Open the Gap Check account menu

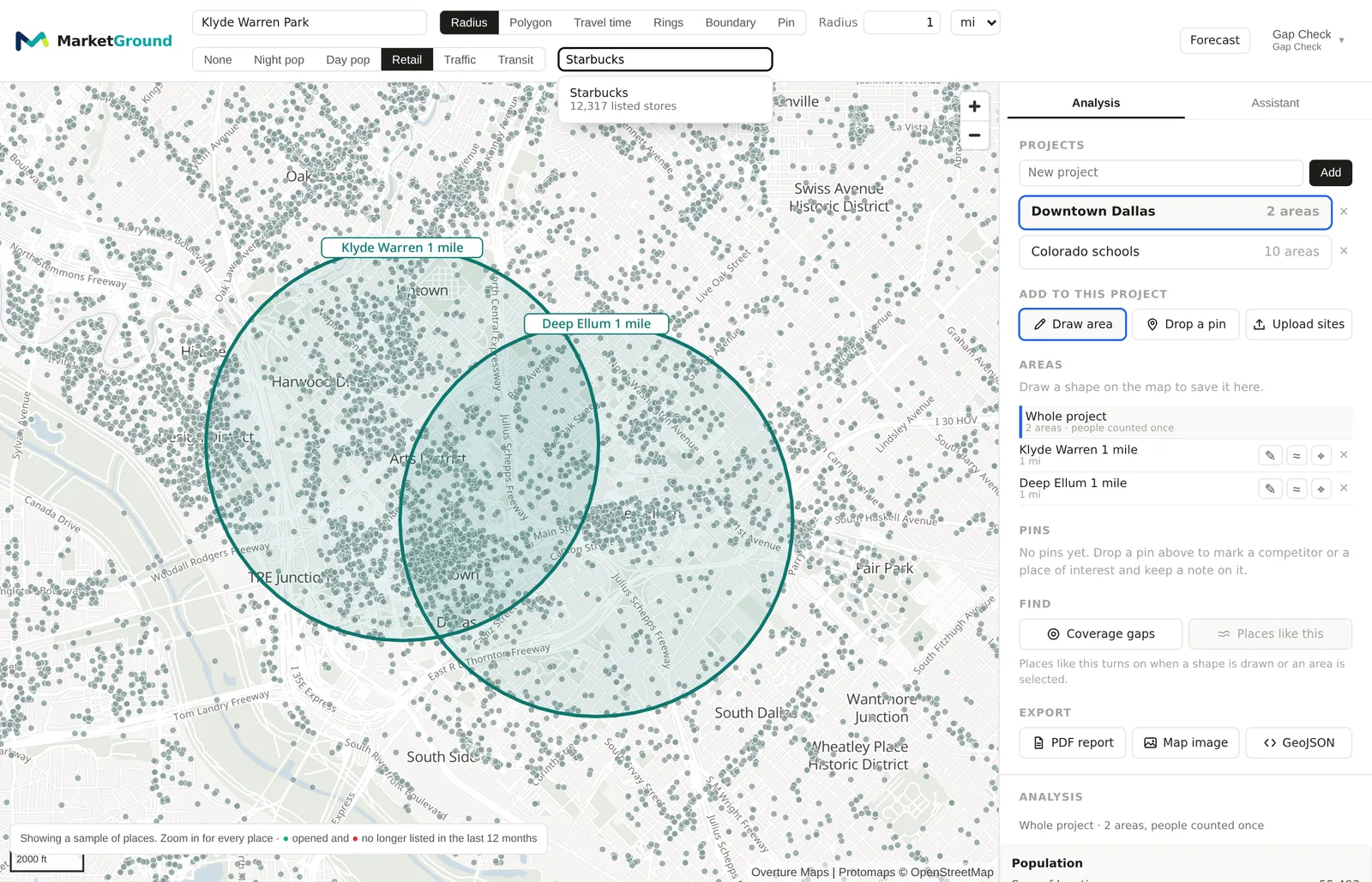point(1308,40)
